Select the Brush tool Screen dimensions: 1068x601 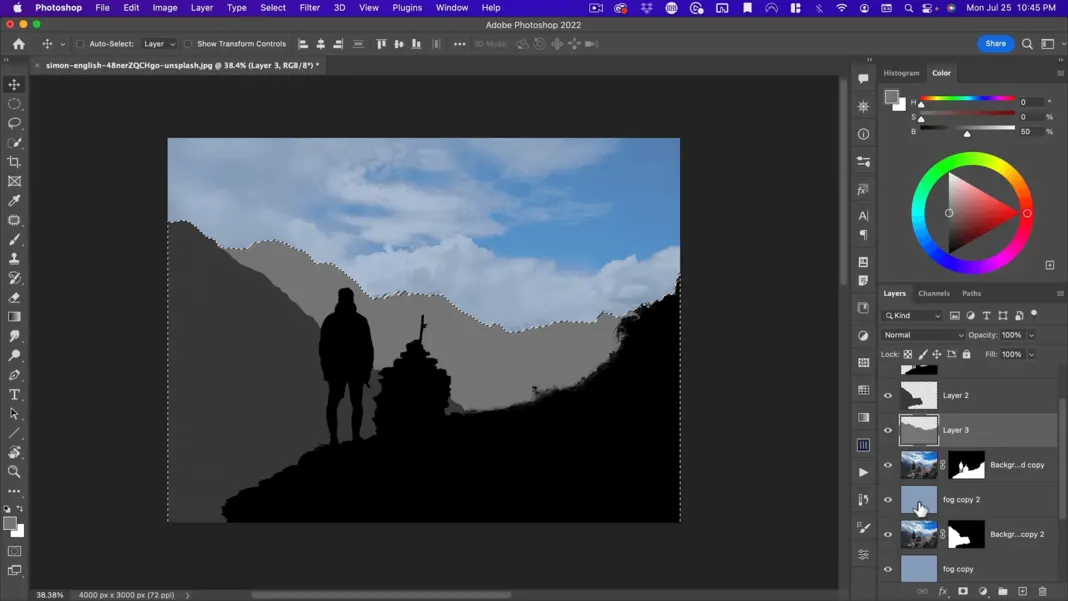(x=14, y=239)
